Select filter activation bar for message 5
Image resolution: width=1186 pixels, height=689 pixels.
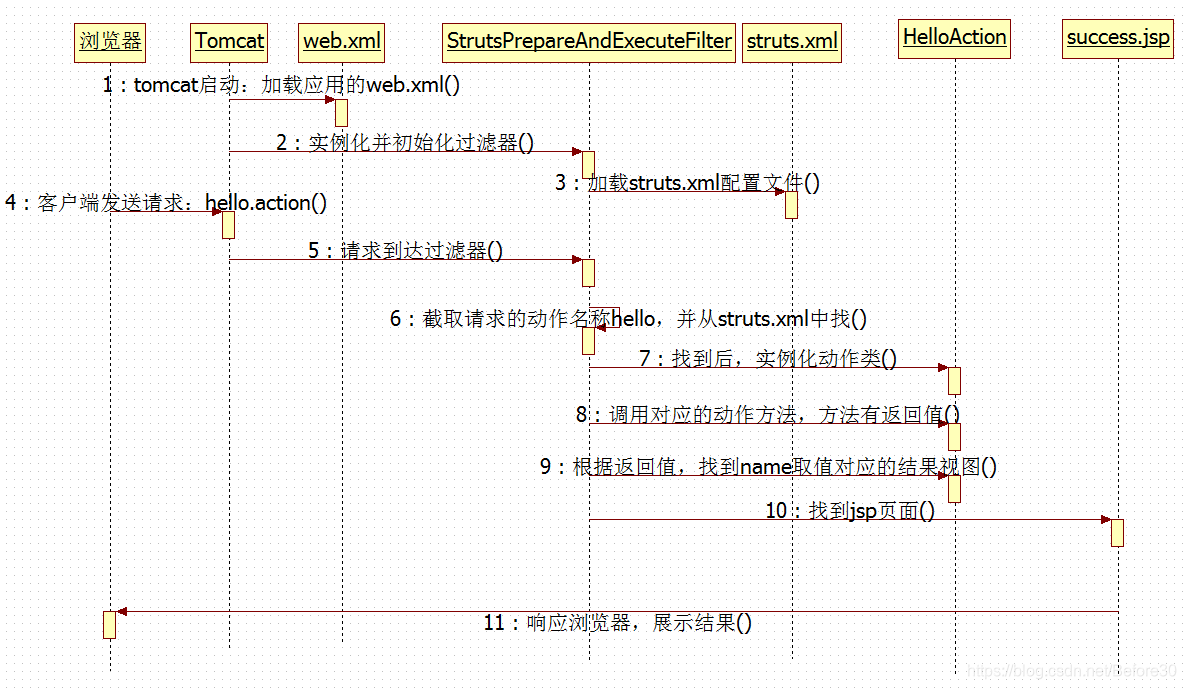click(x=588, y=273)
